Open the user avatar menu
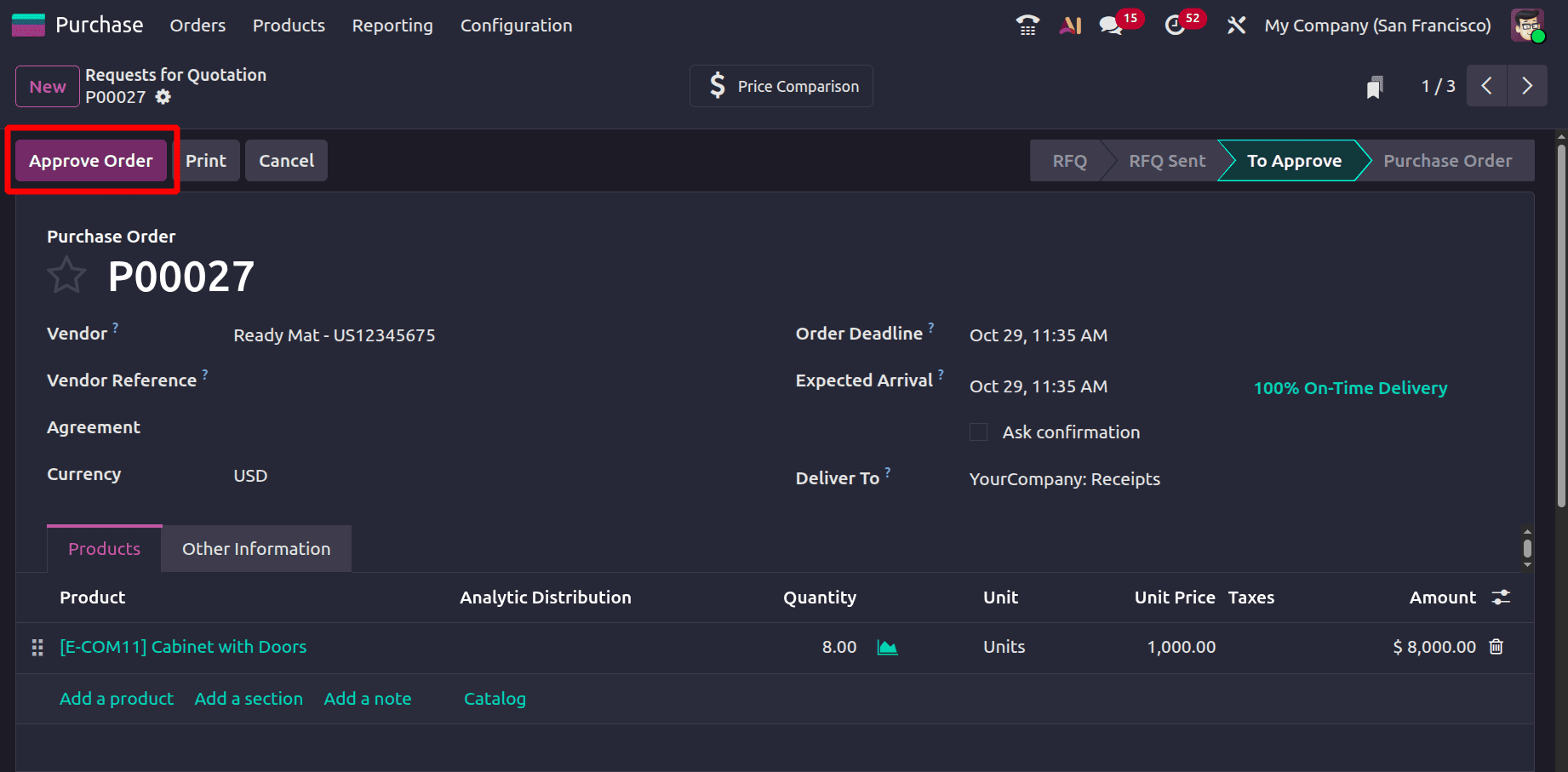This screenshot has height=772, width=1568. [1527, 25]
